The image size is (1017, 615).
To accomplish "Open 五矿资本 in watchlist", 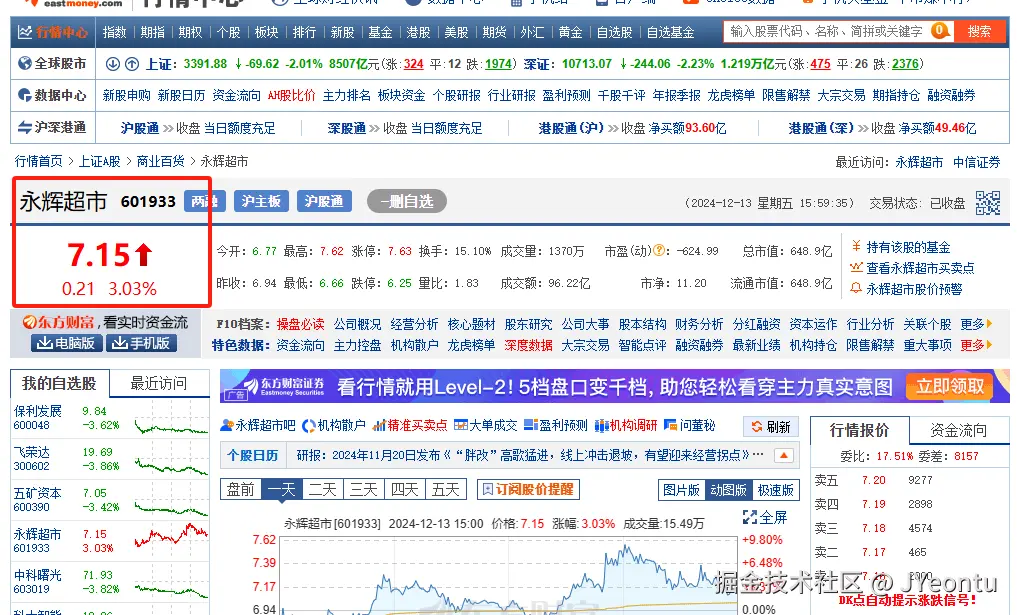I will [38, 493].
